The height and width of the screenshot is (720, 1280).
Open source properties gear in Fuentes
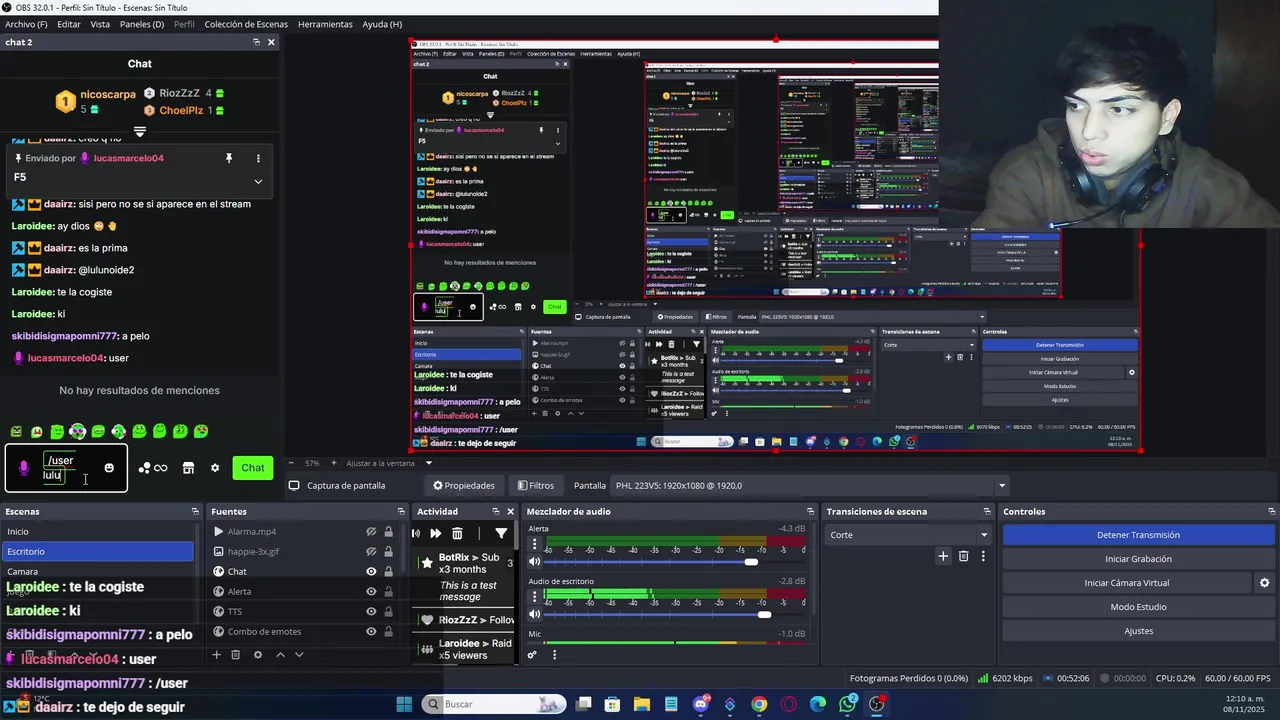point(258,655)
